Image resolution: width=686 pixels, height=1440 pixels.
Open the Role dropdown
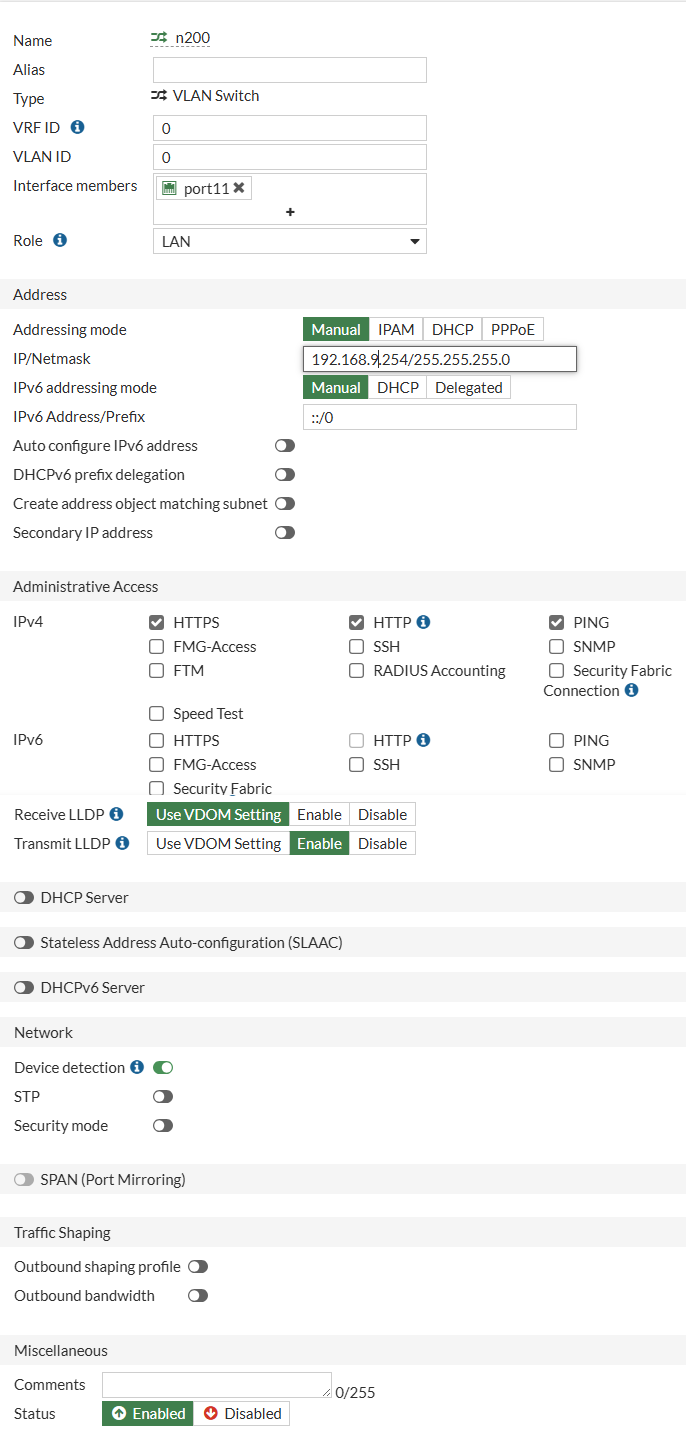pyautogui.click(x=290, y=241)
